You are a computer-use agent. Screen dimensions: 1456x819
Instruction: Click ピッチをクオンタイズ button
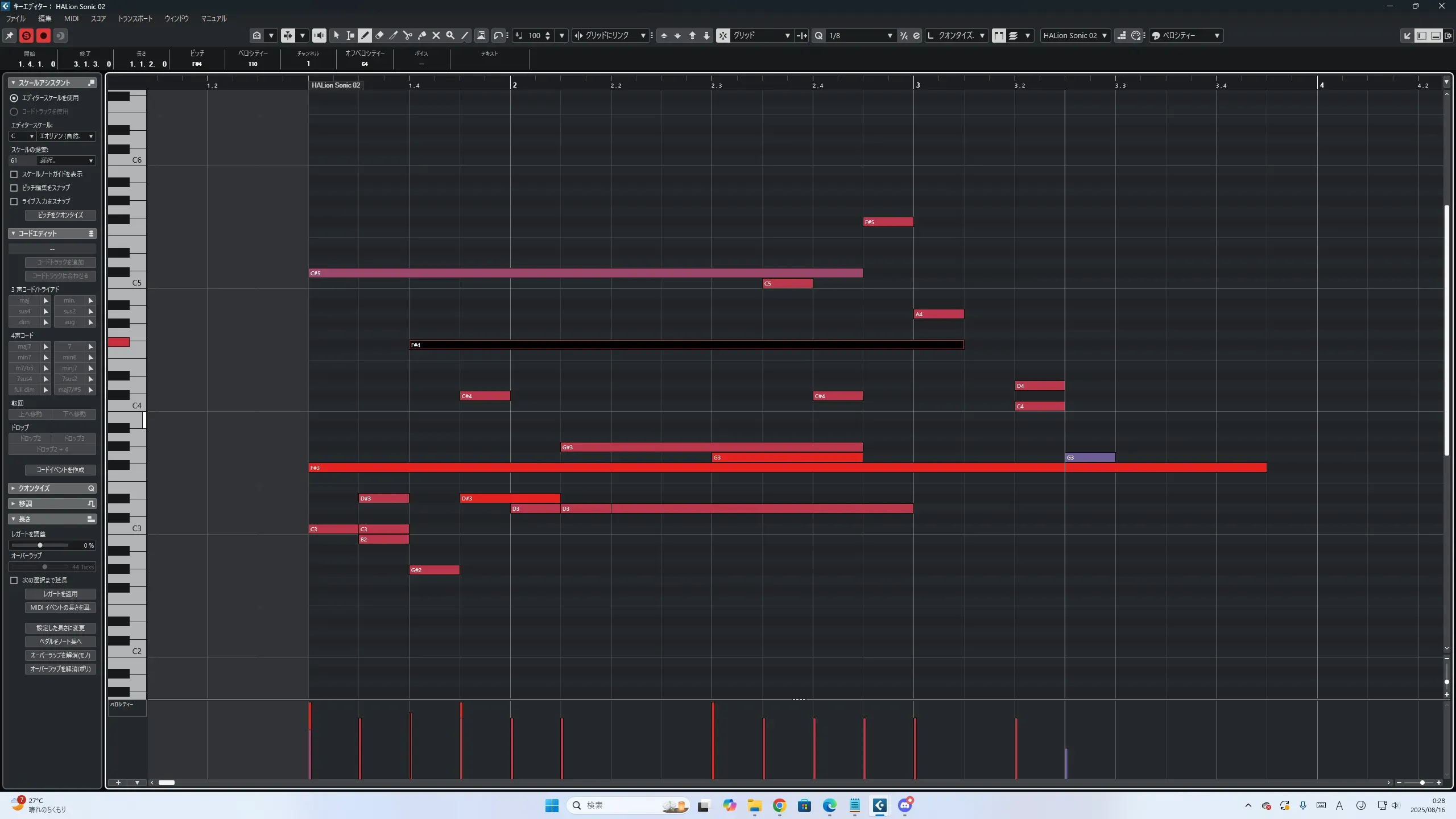60,215
